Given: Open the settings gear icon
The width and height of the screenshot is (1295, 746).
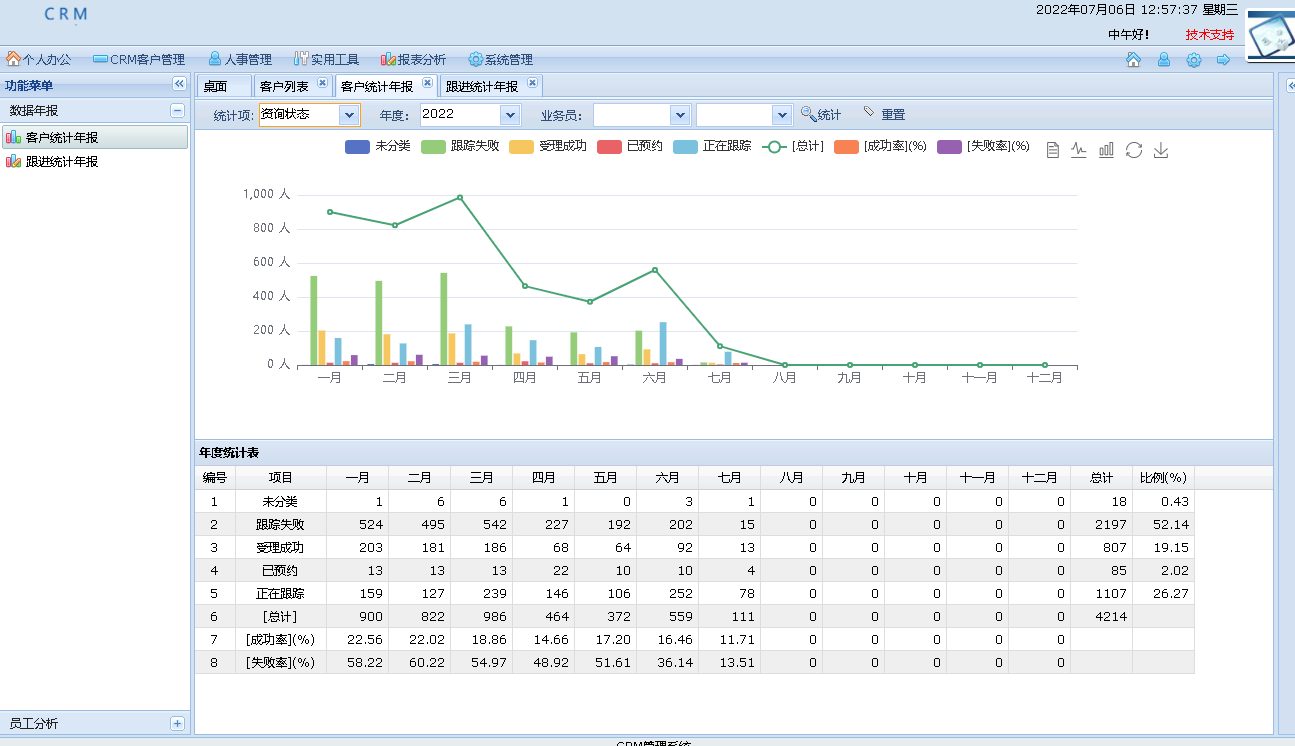Looking at the screenshot, I should click(1194, 60).
